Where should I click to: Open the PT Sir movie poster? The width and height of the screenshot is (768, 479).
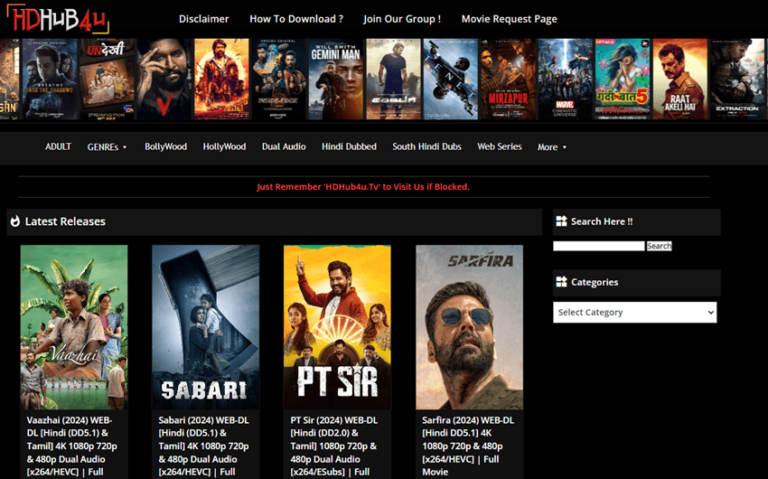point(337,327)
